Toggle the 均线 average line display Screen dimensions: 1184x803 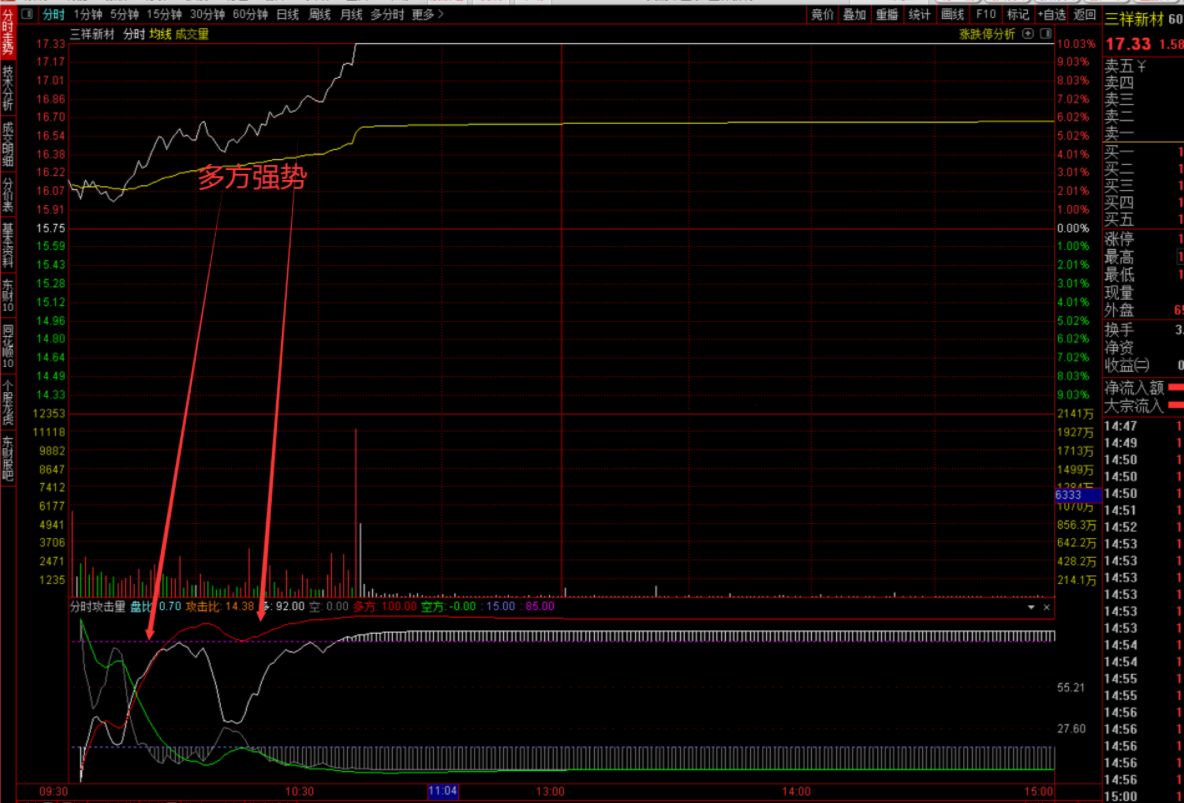click(160, 34)
